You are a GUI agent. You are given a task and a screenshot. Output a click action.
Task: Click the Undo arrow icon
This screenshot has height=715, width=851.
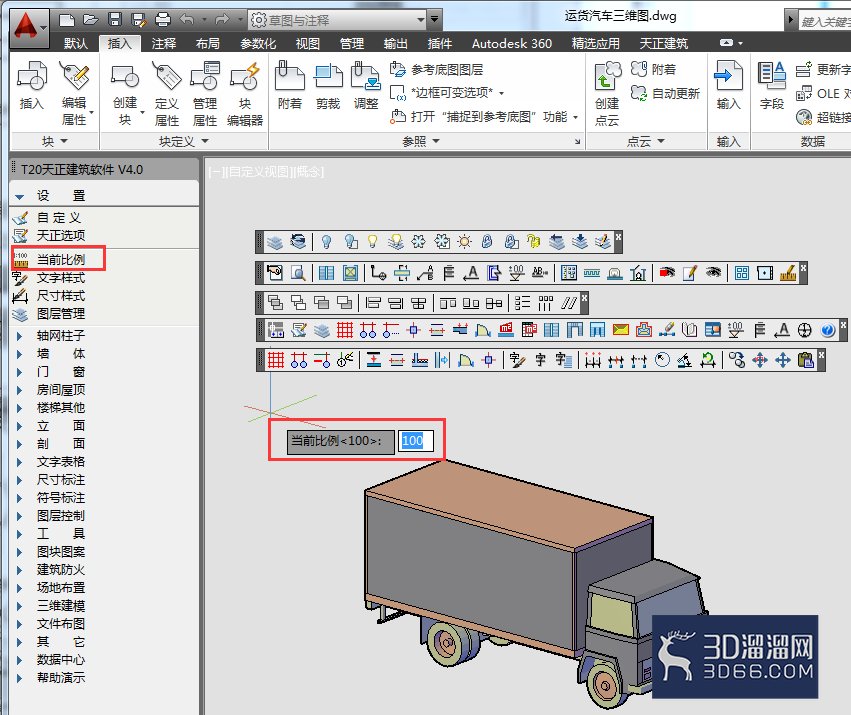pyautogui.click(x=187, y=21)
